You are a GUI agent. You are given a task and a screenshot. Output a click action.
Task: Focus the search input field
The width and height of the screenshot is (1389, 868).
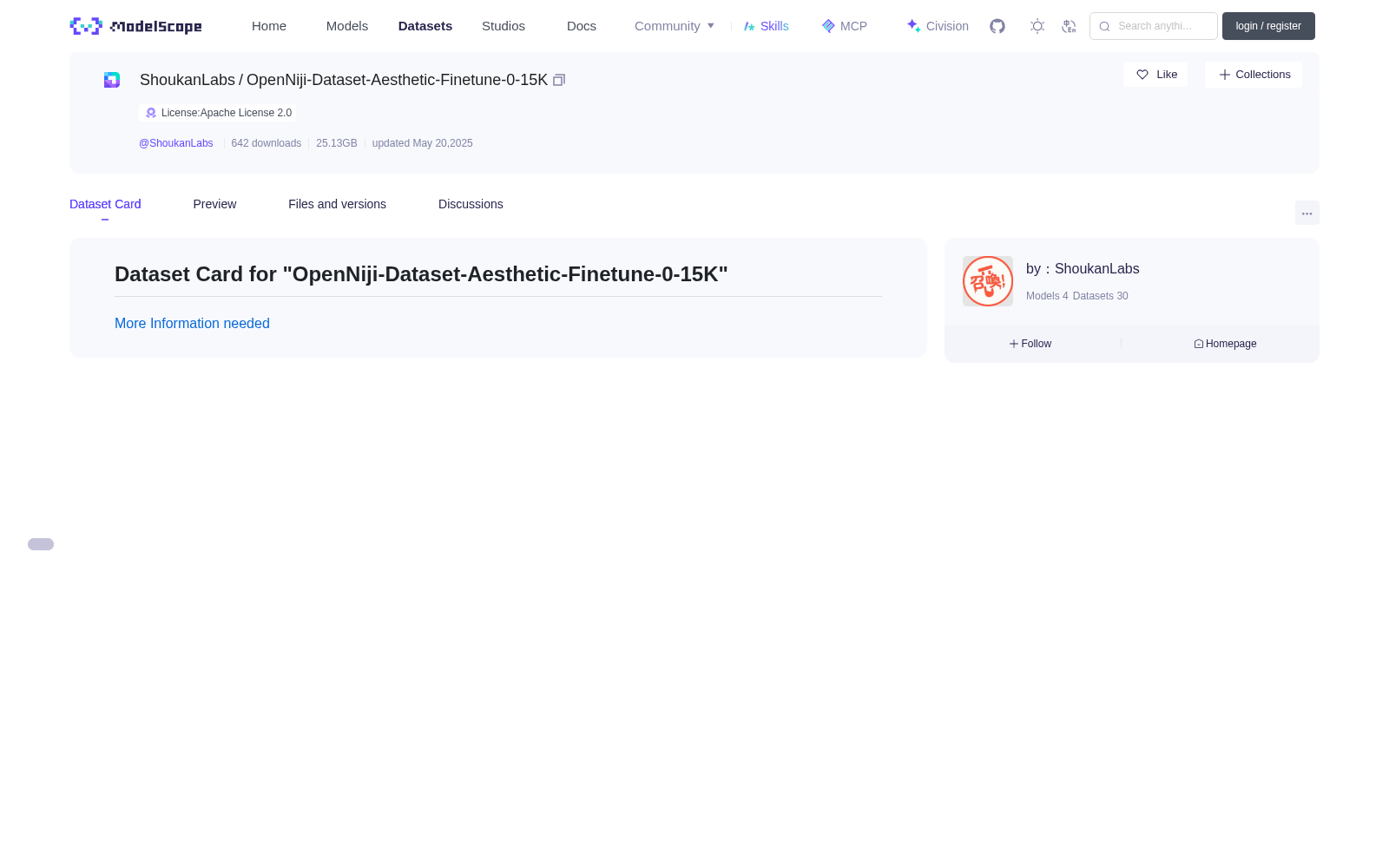1154,26
